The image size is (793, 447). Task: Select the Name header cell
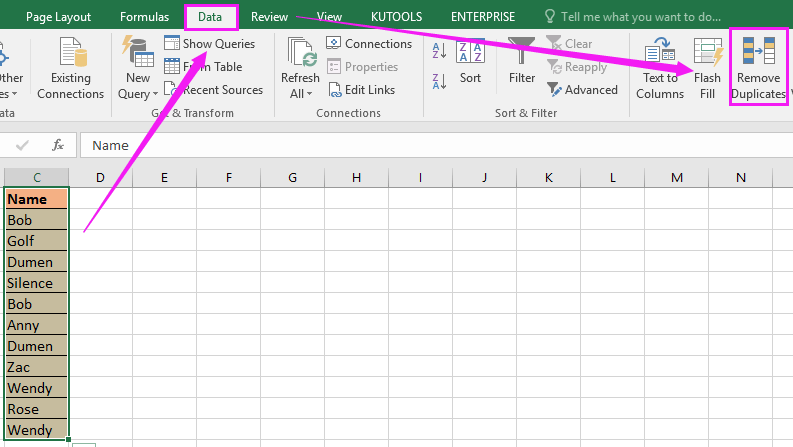[36, 199]
